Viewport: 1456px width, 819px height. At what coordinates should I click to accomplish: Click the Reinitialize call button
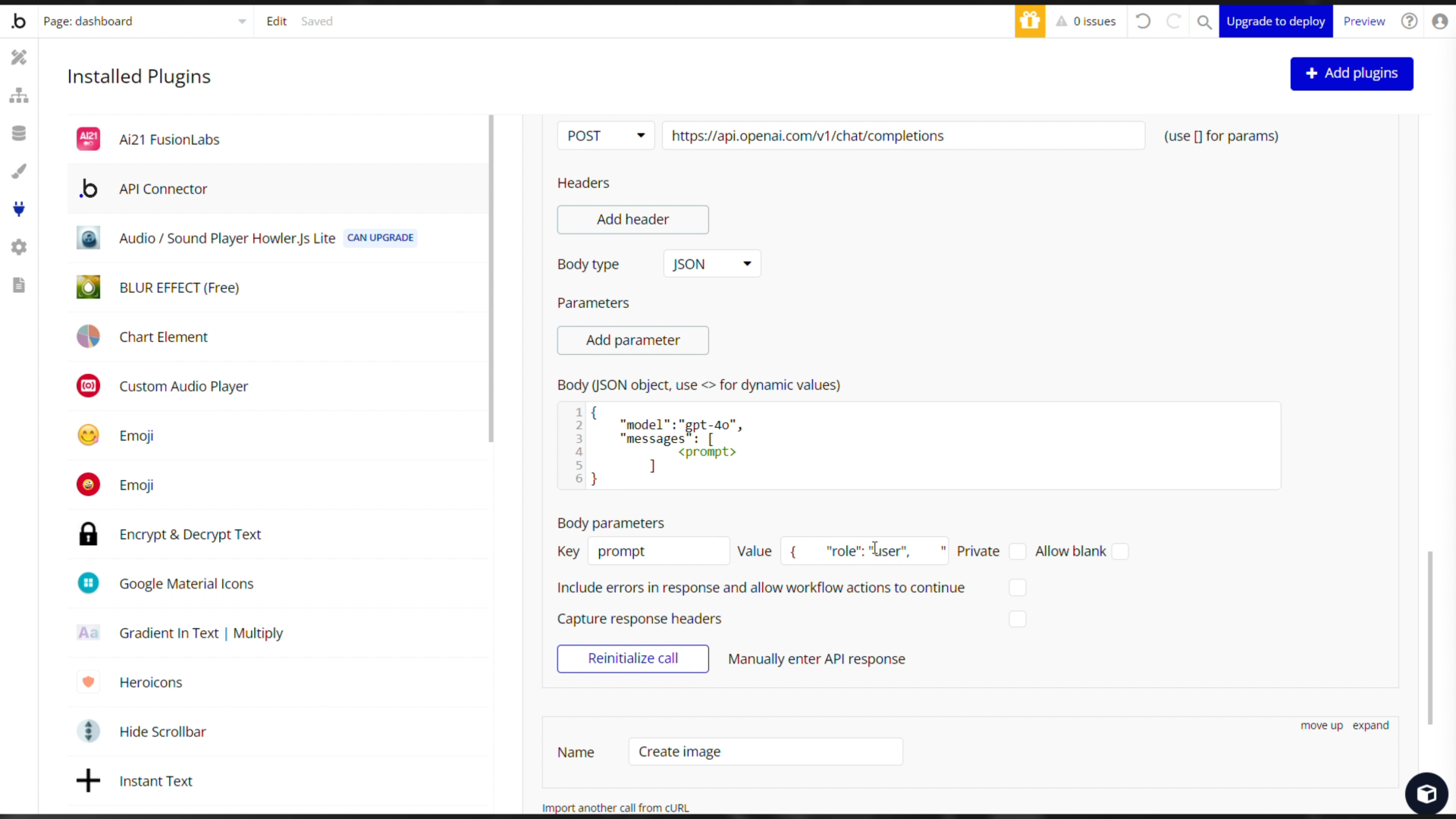[632, 658]
